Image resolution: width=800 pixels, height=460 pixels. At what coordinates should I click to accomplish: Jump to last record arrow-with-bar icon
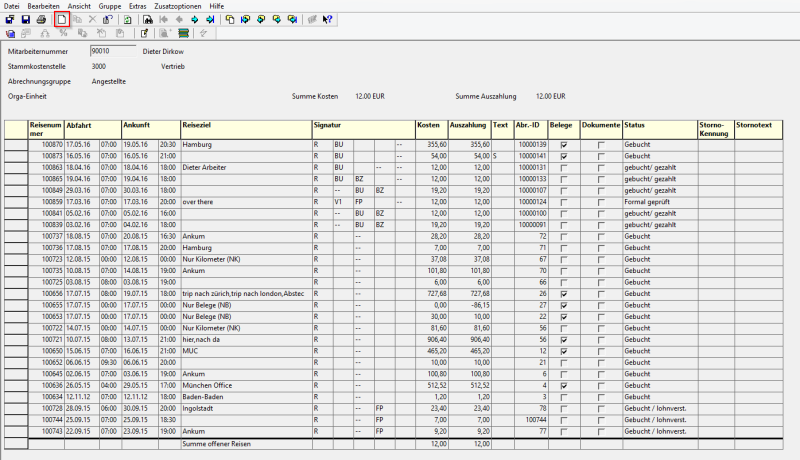tap(210, 20)
